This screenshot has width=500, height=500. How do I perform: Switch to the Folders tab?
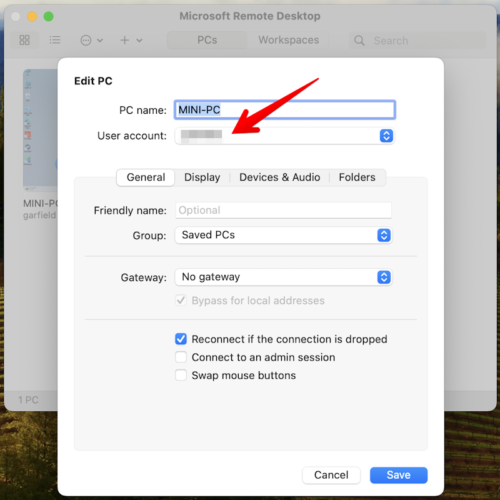click(357, 177)
